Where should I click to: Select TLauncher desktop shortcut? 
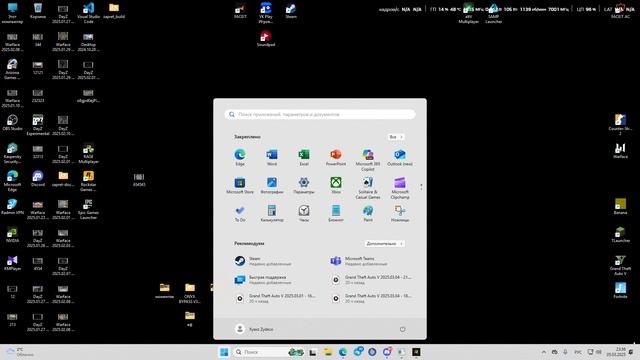[x=620, y=235]
